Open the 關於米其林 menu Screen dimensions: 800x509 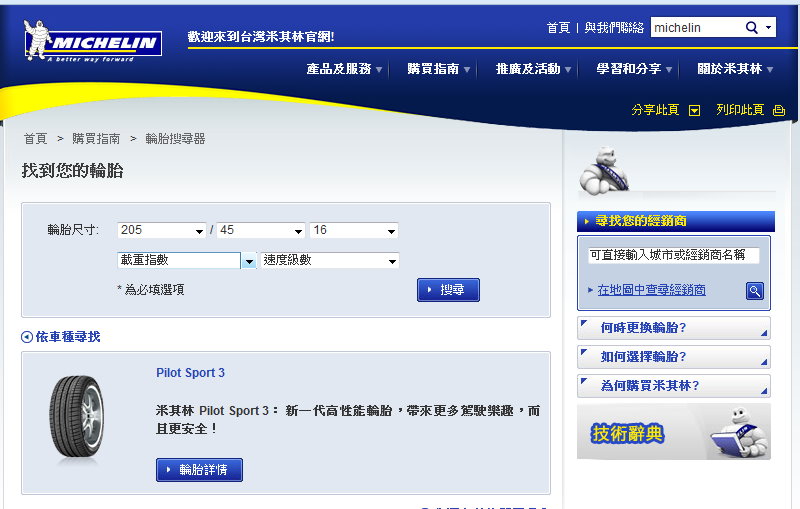click(x=735, y=69)
